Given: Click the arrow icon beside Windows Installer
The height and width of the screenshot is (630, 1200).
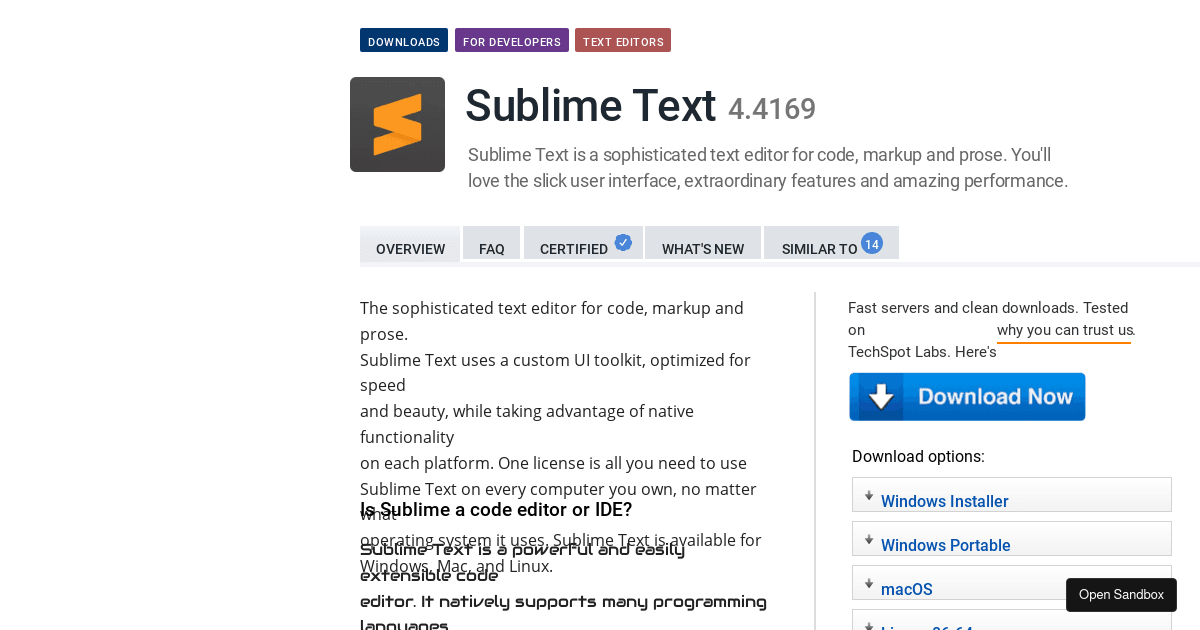Looking at the screenshot, I should point(869,496).
